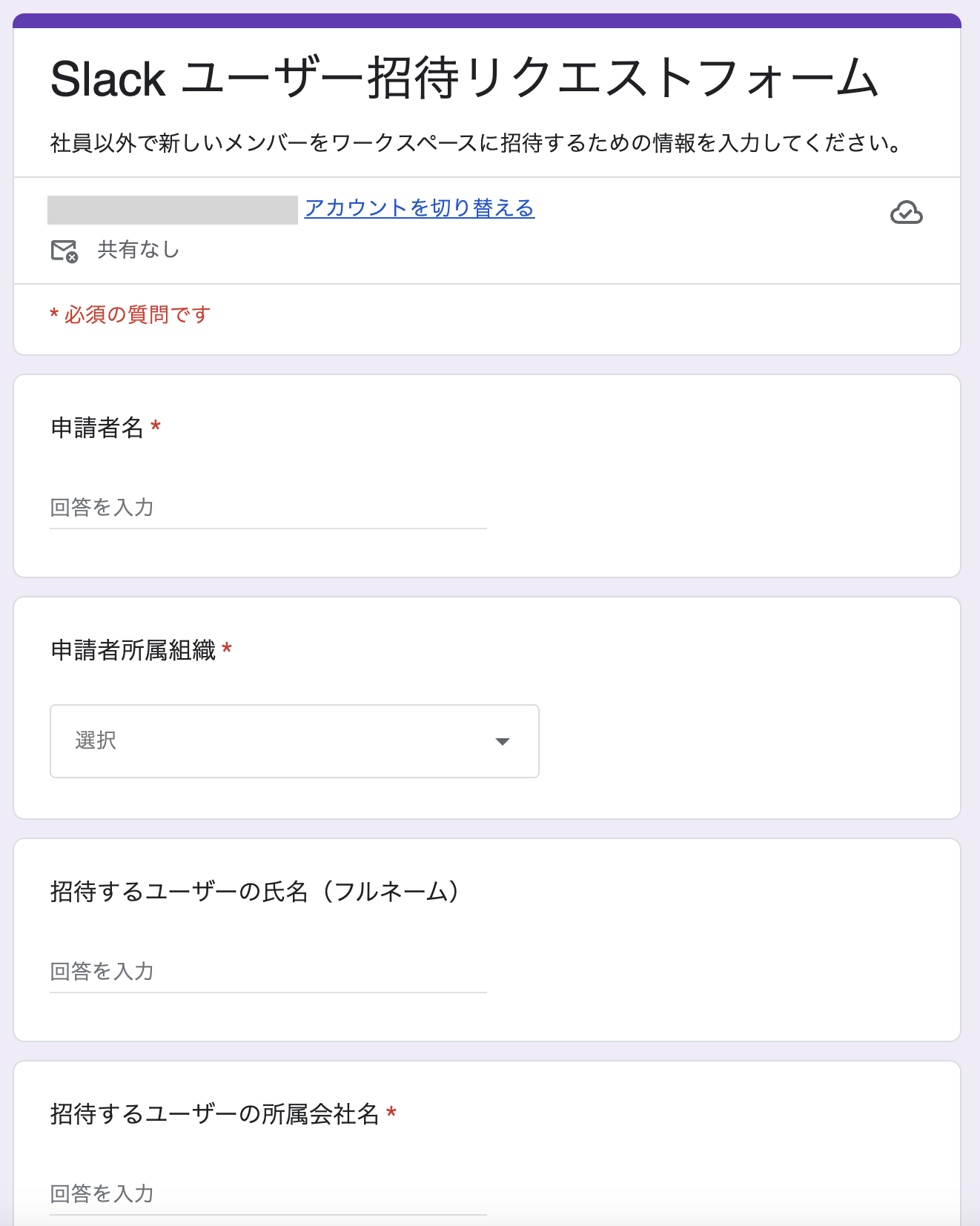The width and height of the screenshot is (980, 1226).
Task: Click the red asterisk beside 申請者所属組織
Action: coord(227,649)
